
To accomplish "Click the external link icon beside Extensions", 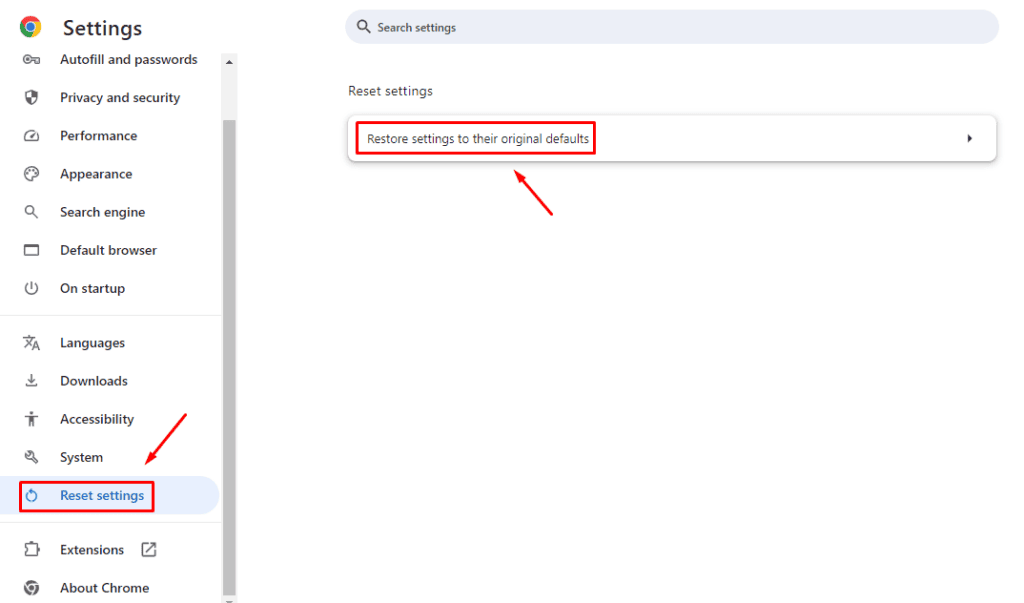I will point(149,549).
